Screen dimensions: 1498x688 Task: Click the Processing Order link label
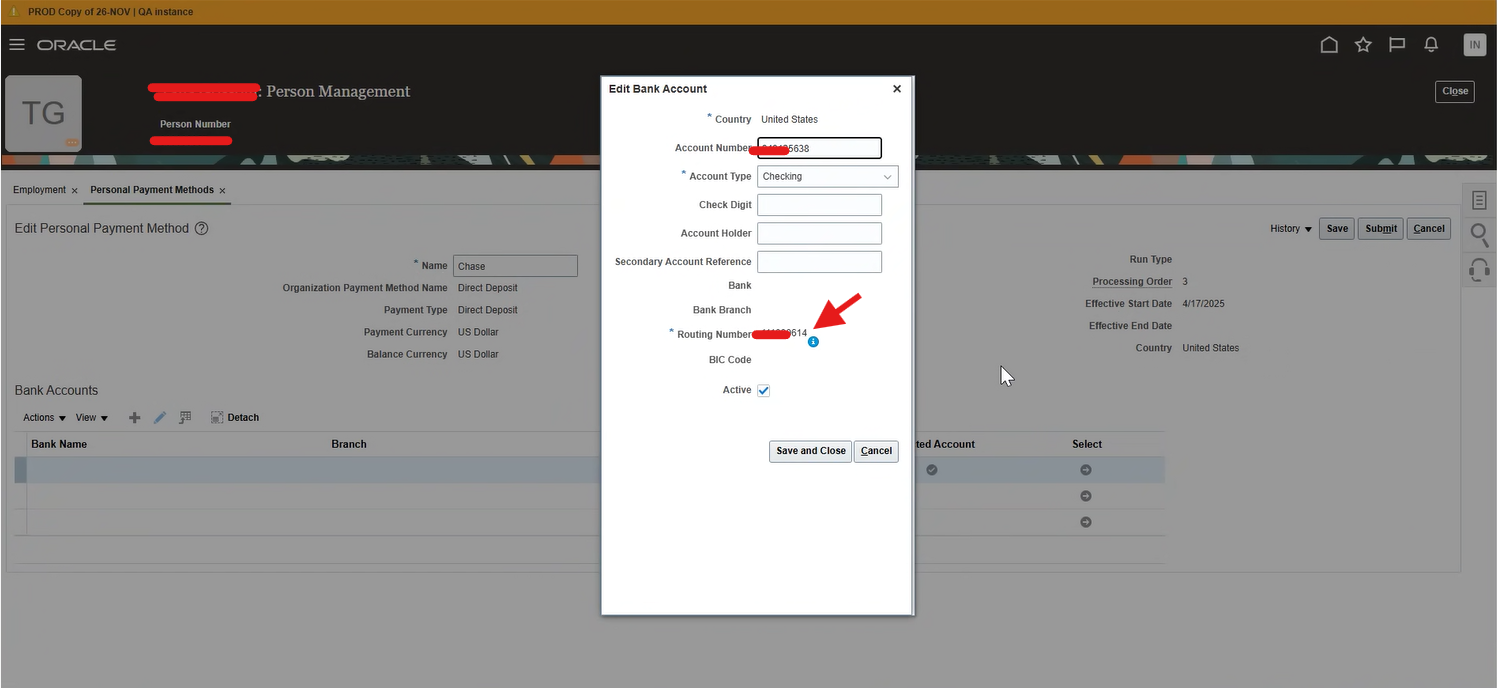tap(1132, 282)
